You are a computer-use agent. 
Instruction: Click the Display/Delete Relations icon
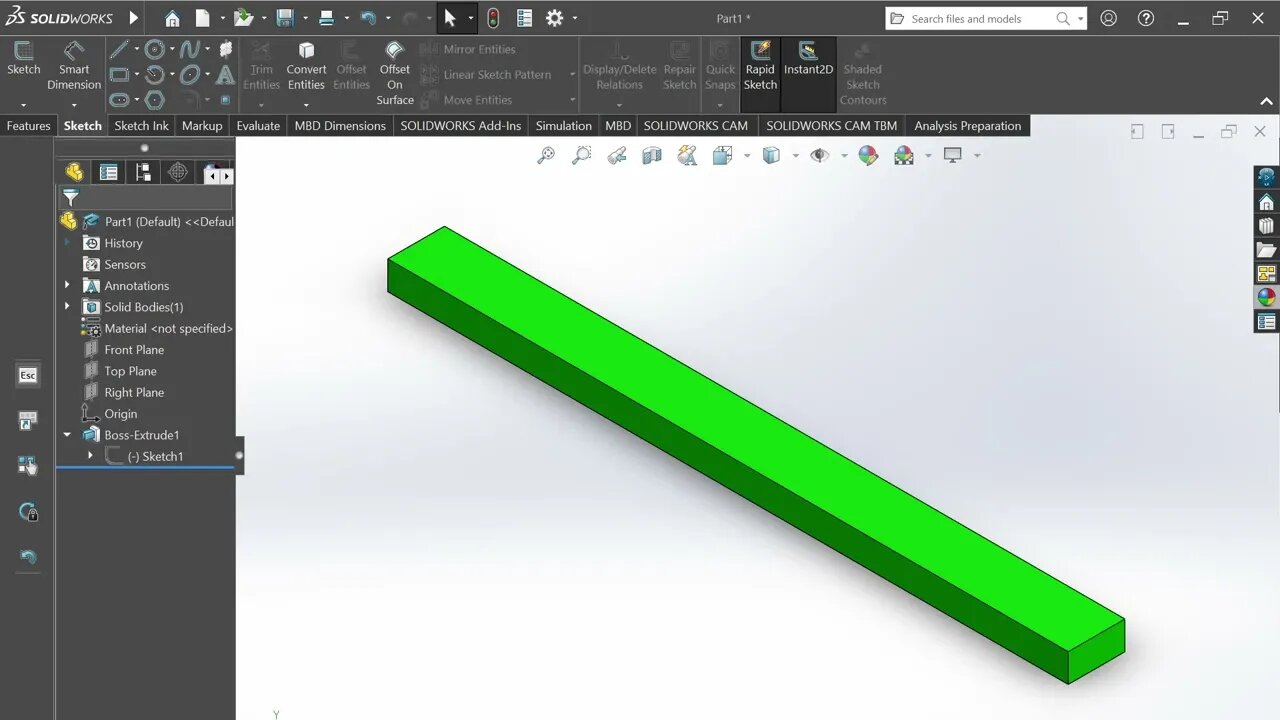pos(619,67)
